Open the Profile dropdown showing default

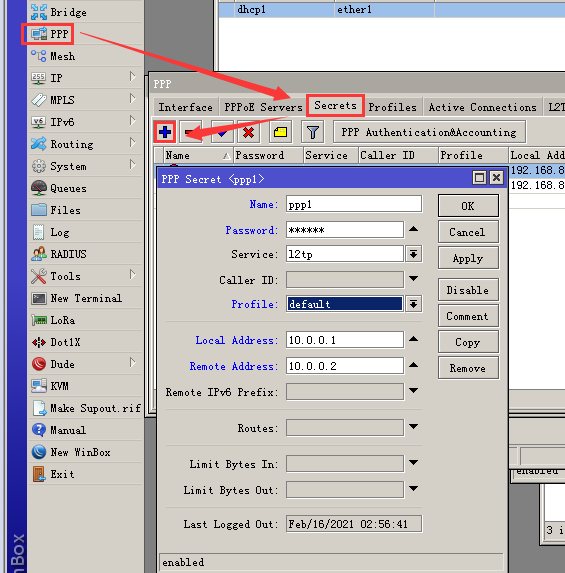pos(413,304)
